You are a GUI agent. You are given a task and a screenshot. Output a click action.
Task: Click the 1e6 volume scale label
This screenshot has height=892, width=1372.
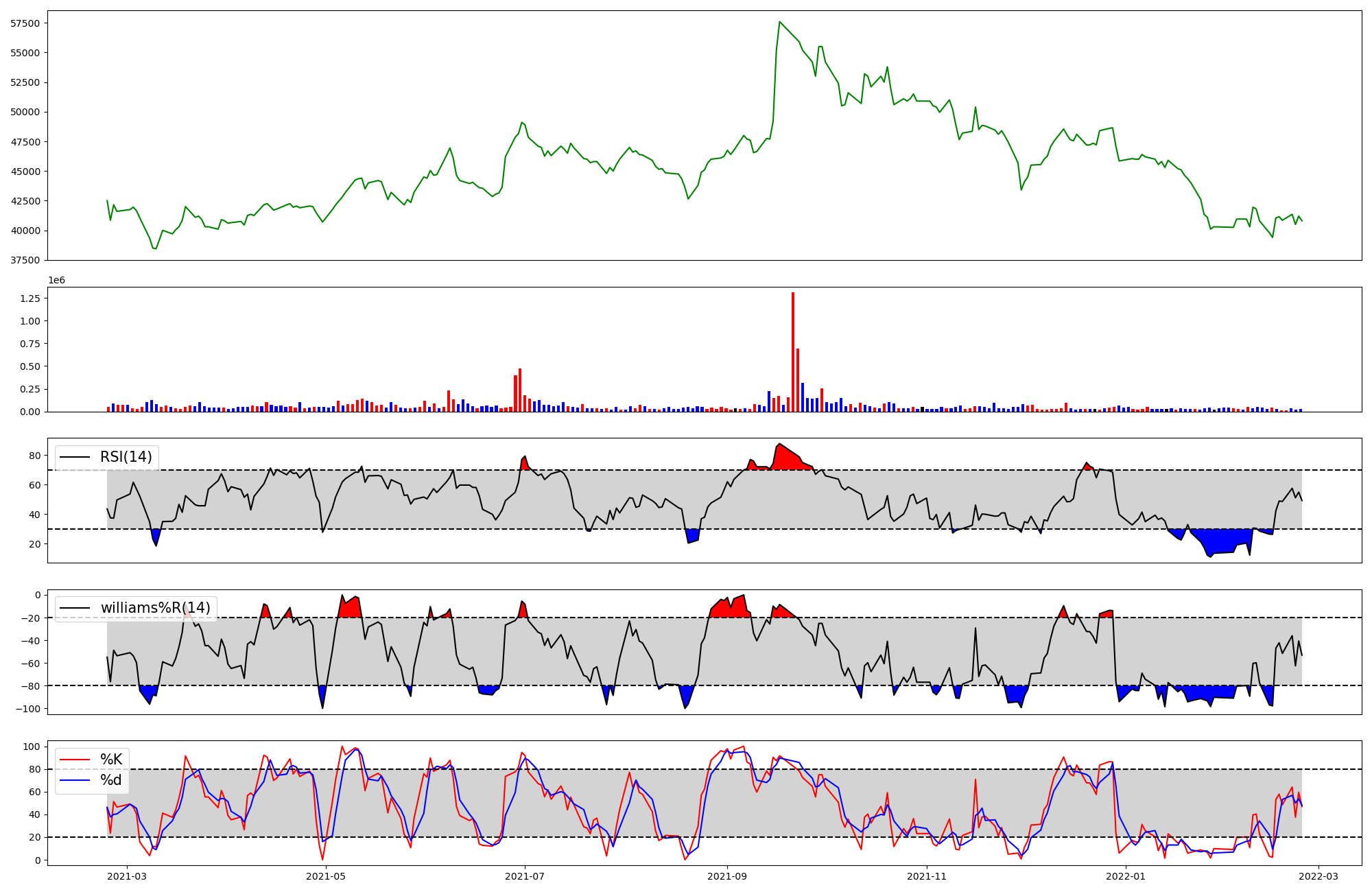point(56,280)
